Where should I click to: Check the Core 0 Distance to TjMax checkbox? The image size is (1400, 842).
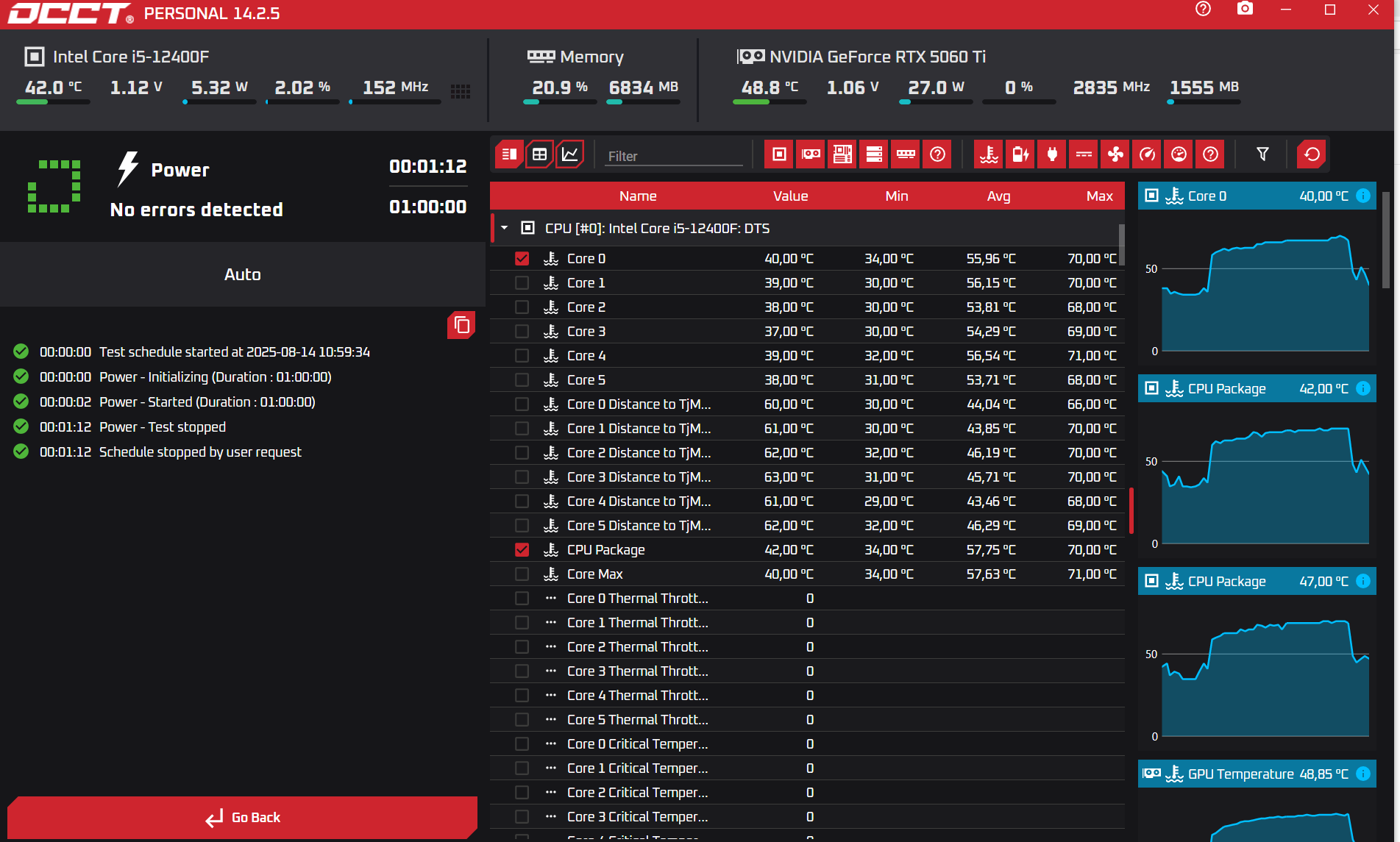pyautogui.click(x=522, y=404)
